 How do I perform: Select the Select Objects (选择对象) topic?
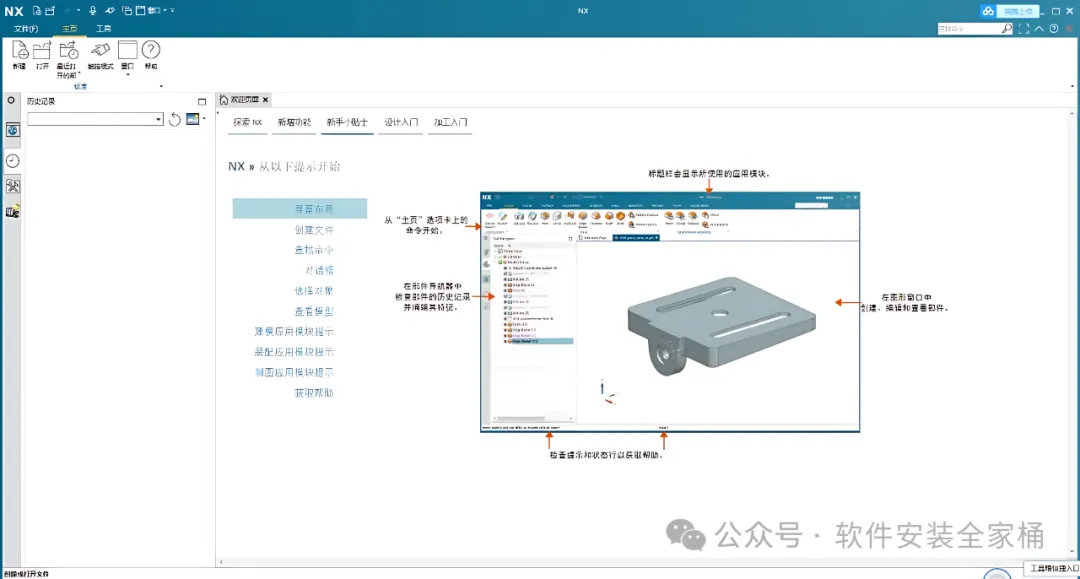tap(314, 291)
